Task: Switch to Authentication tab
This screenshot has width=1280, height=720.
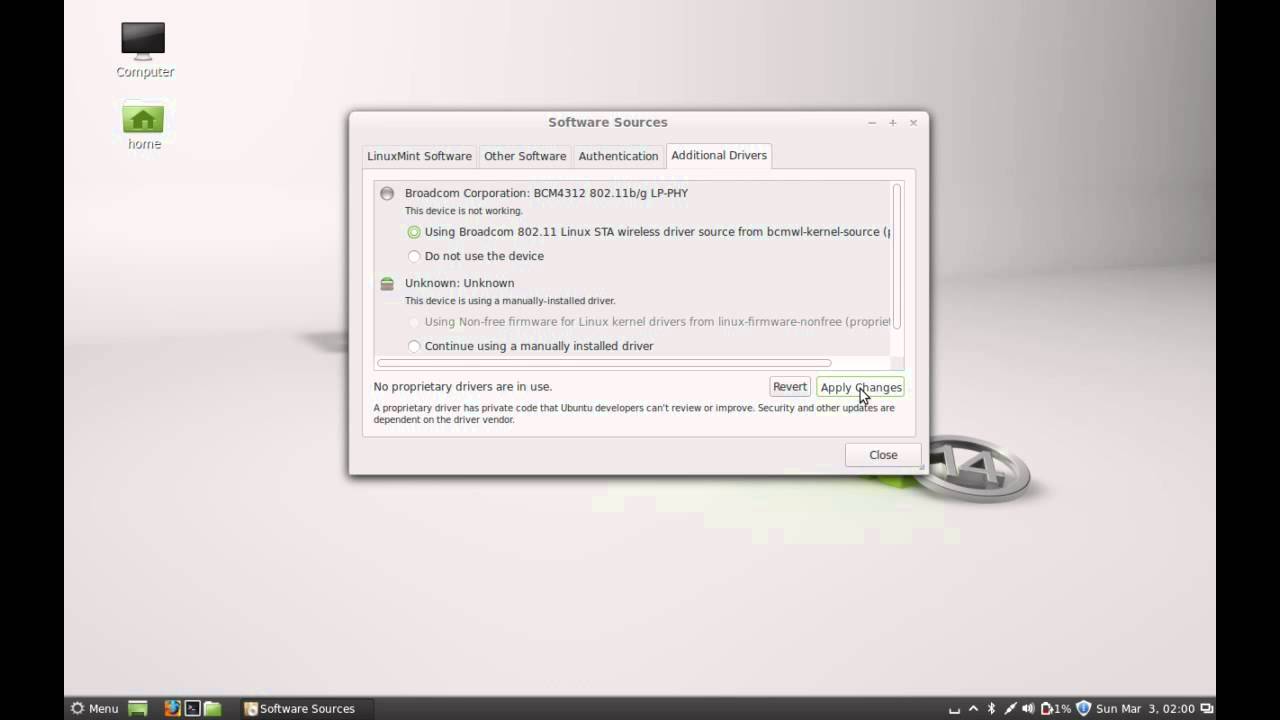Action: pyautogui.click(x=618, y=156)
